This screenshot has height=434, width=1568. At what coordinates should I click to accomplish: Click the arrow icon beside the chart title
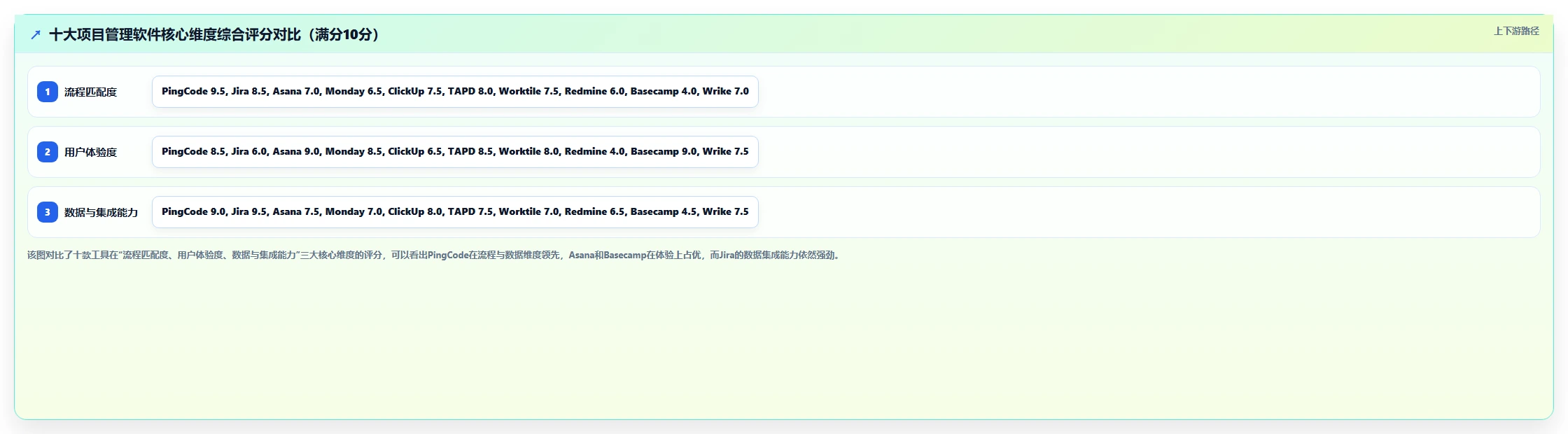tap(36, 34)
